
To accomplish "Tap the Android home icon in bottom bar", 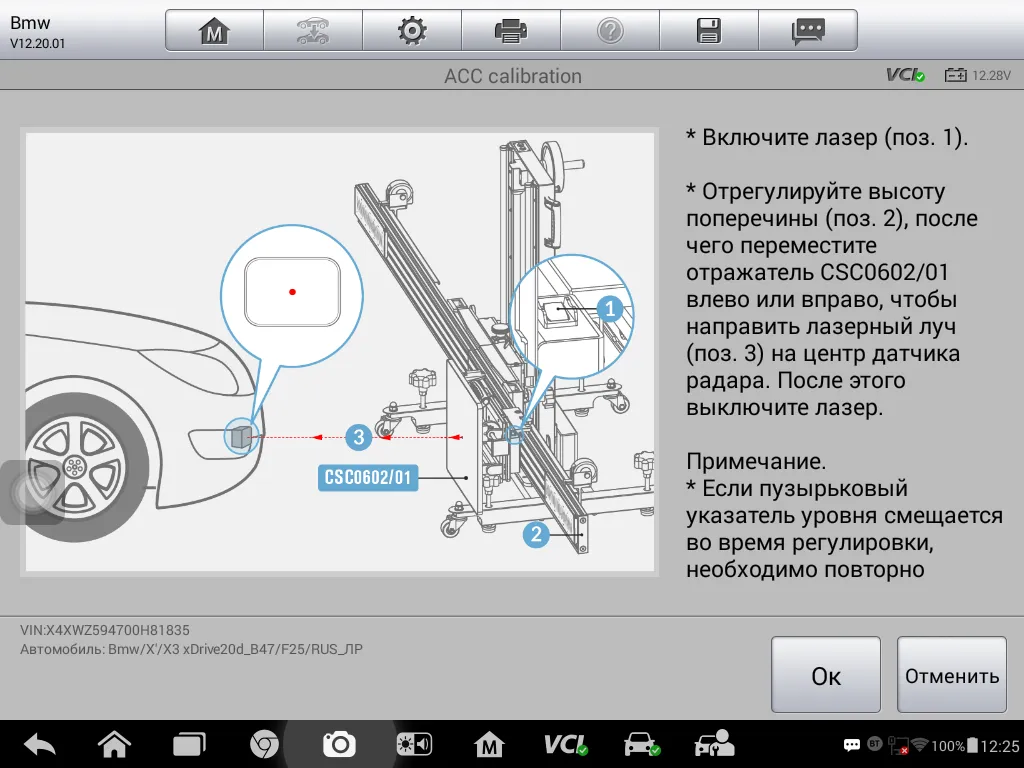I will pyautogui.click(x=114, y=744).
